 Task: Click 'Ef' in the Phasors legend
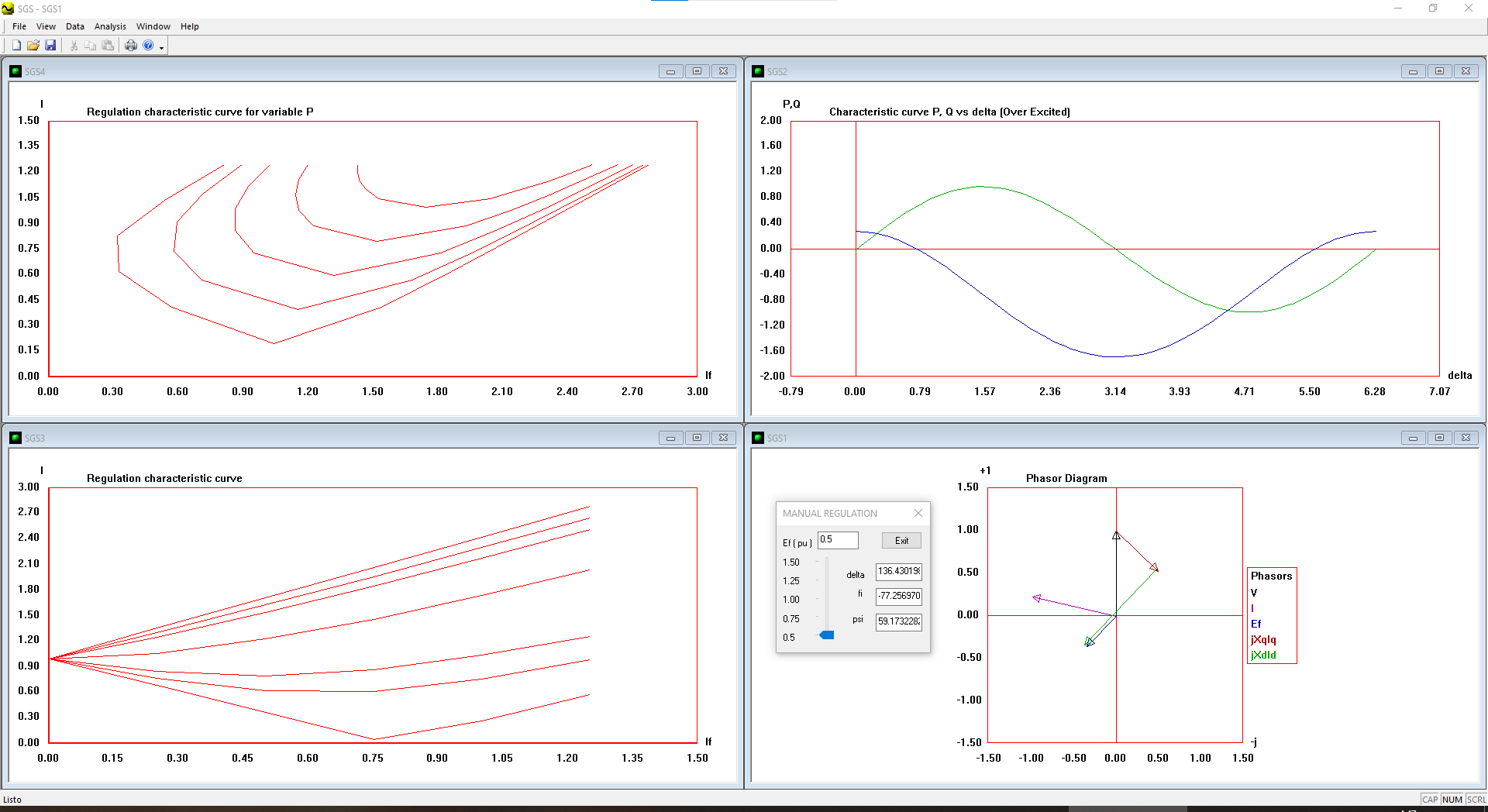pyautogui.click(x=1255, y=624)
